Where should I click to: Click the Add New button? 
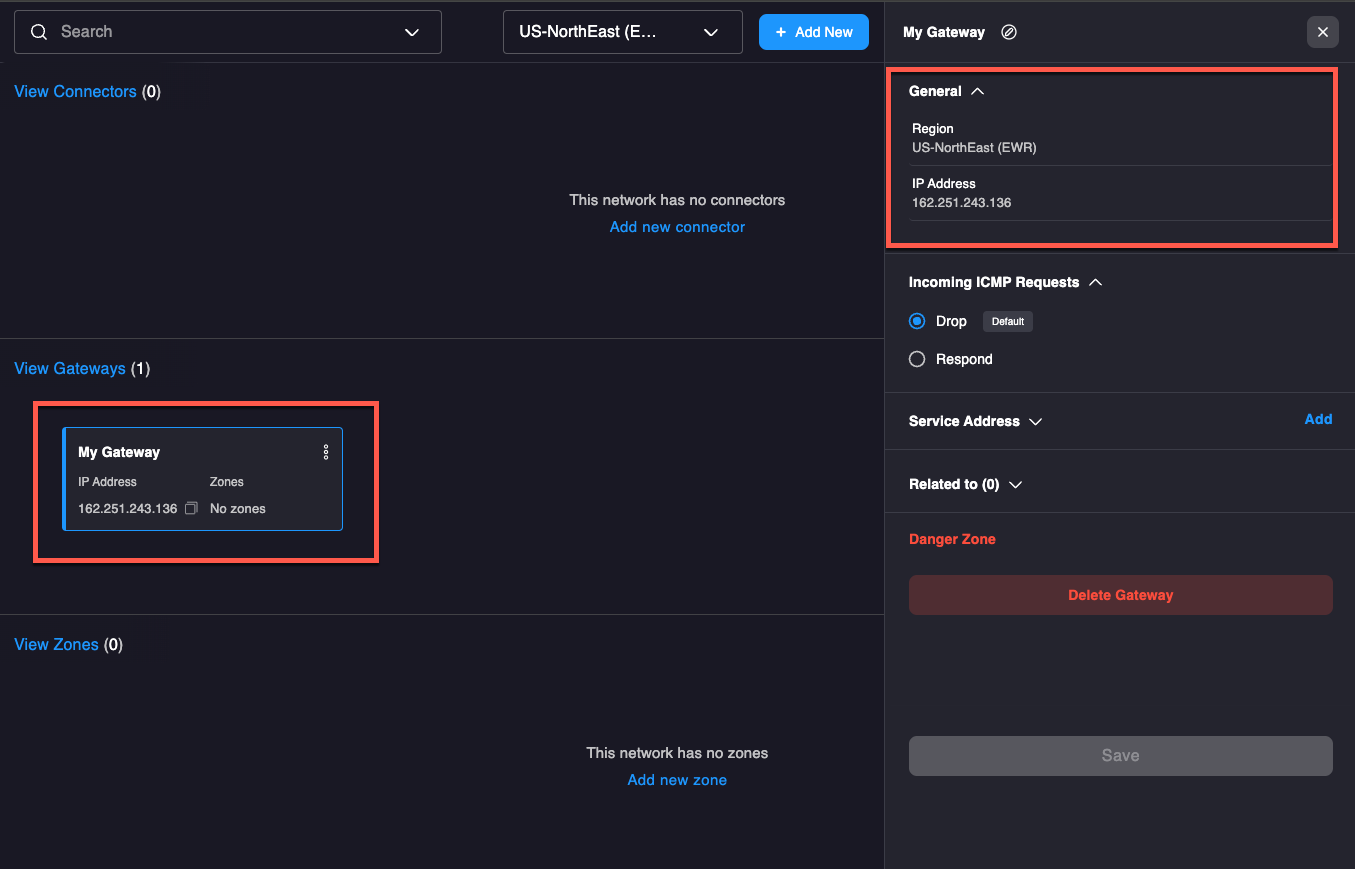[813, 32]
